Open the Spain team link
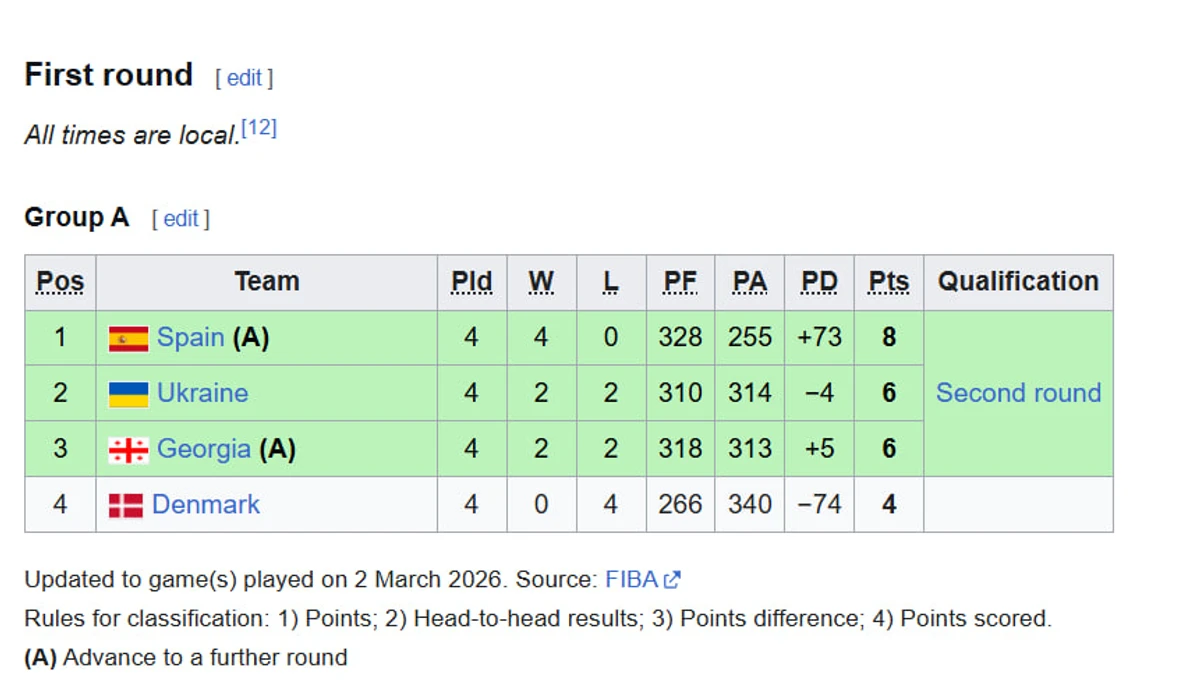The width and height of the screenshot is (1200, 682). pos(190,337)
